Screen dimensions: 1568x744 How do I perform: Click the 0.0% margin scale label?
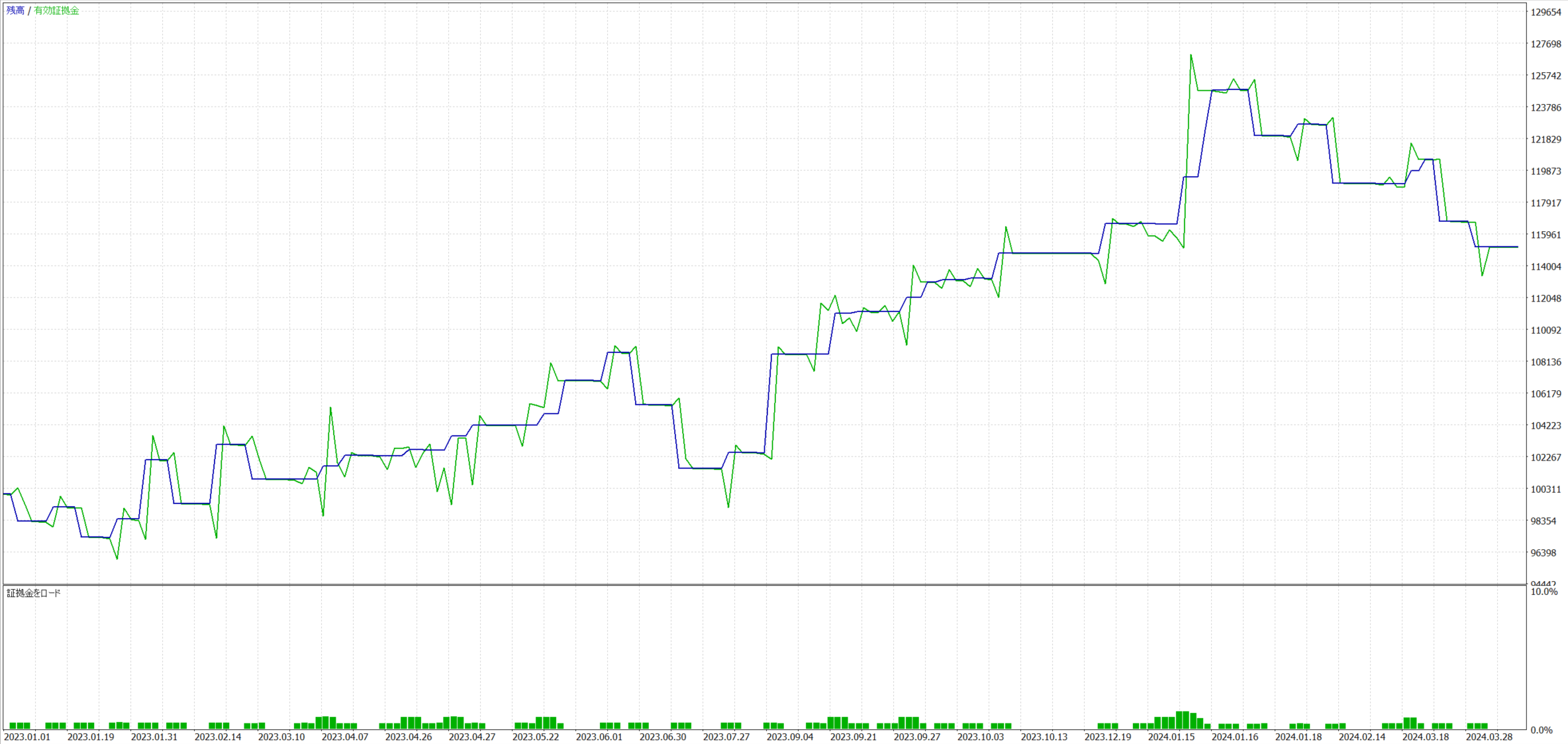1542,730
